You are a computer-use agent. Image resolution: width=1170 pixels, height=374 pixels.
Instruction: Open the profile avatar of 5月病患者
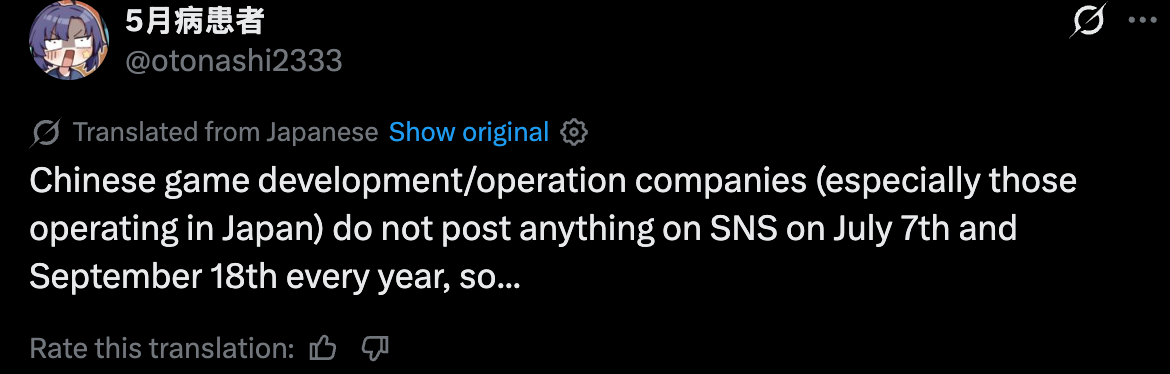coord(69,40)
